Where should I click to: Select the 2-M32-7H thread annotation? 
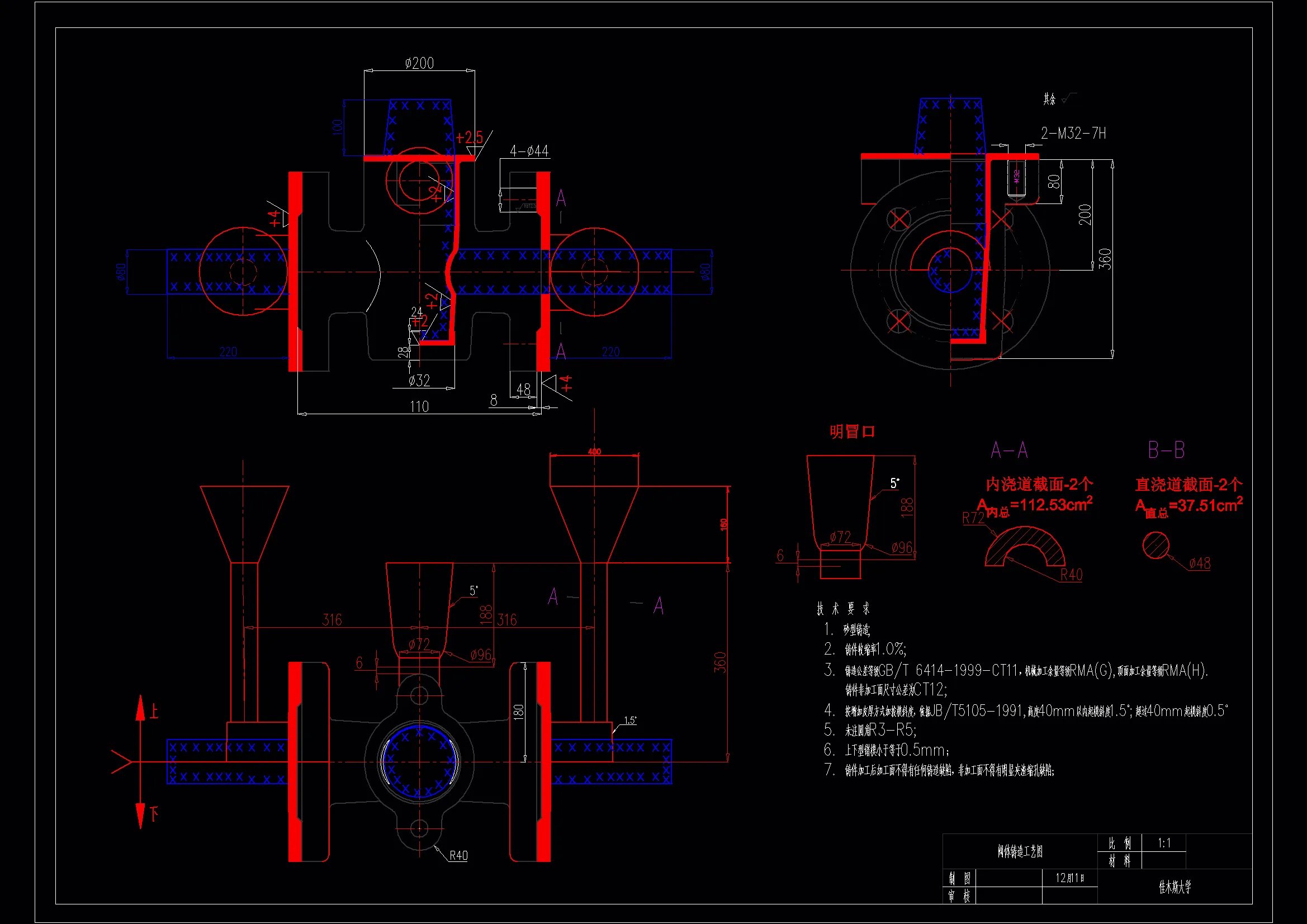[1073, 133]
